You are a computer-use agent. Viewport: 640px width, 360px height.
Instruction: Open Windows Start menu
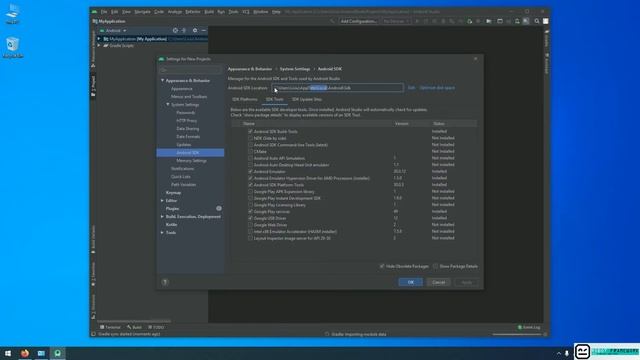click(x=8, y=353)
